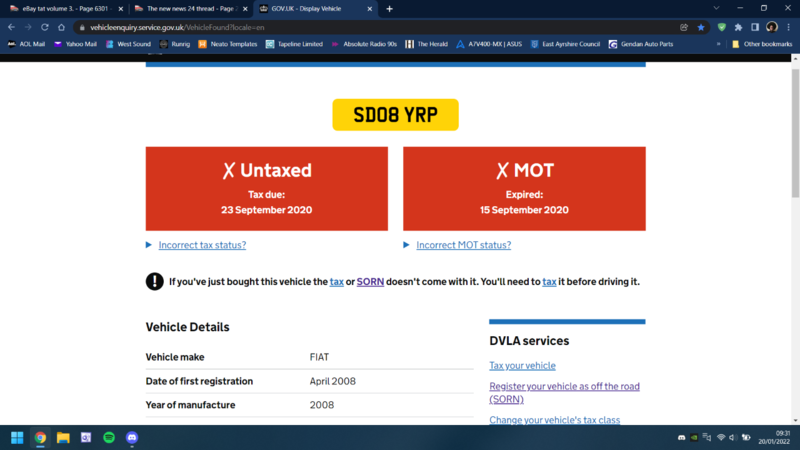Open the 'East Ayrshire Council' bookmark
The height and width of the screenshot is (450, 800).
click(565, 44)
